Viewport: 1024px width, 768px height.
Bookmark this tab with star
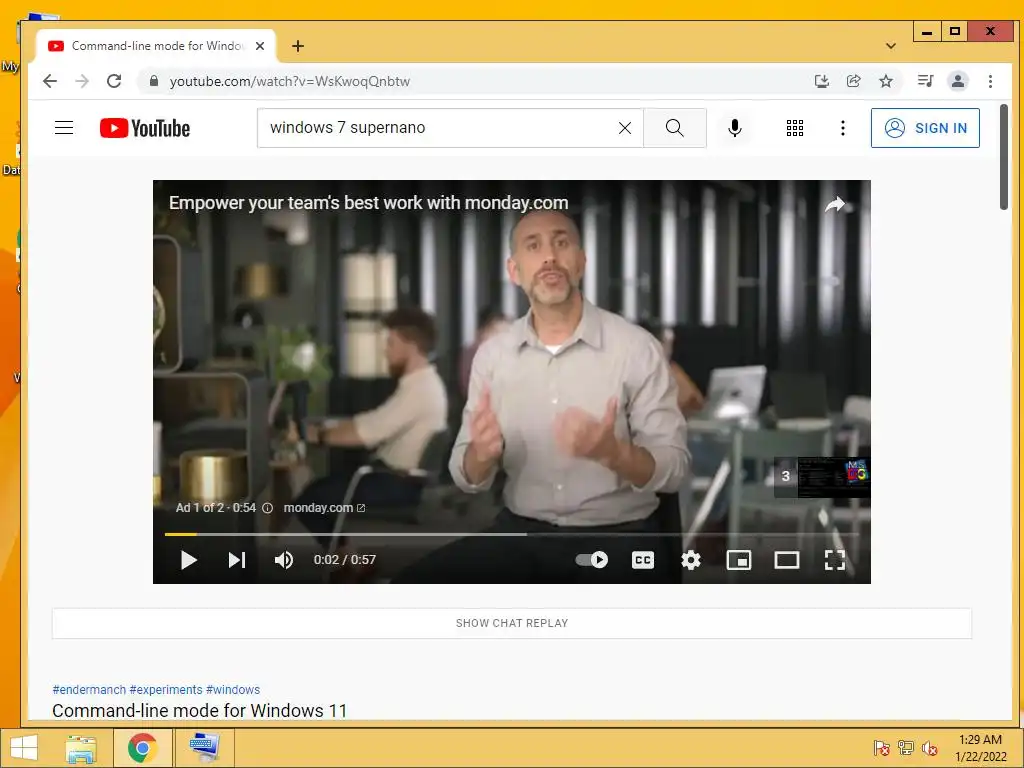pos(886,81)
